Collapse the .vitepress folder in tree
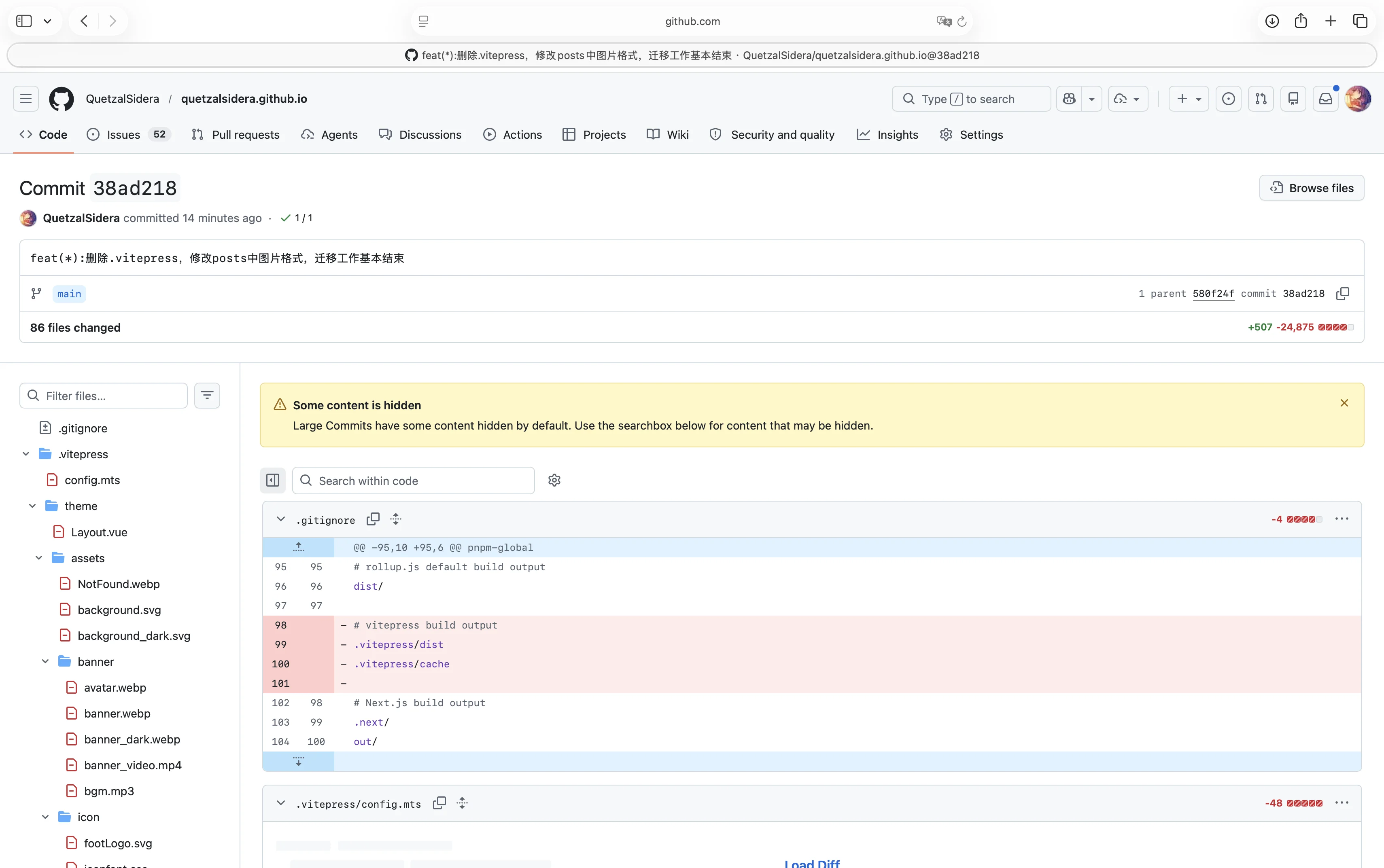 click(x=26, y=454)
